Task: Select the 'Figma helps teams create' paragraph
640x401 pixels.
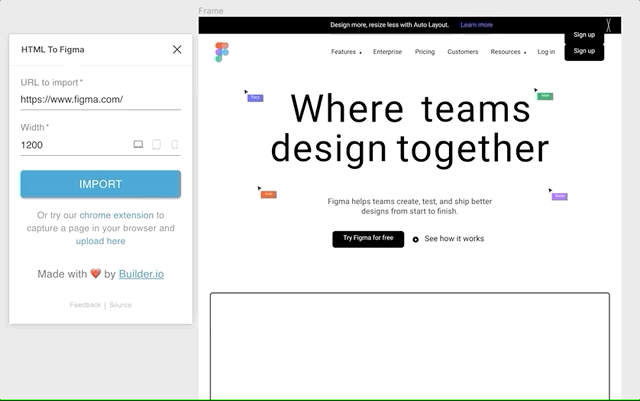Action: (x=409, y=206)
